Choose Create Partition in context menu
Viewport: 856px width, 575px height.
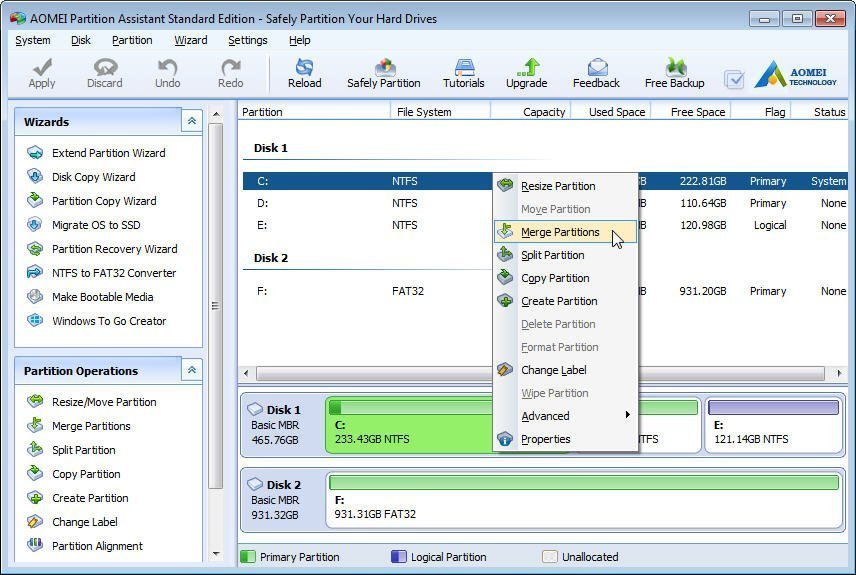(x=565, y=301)
